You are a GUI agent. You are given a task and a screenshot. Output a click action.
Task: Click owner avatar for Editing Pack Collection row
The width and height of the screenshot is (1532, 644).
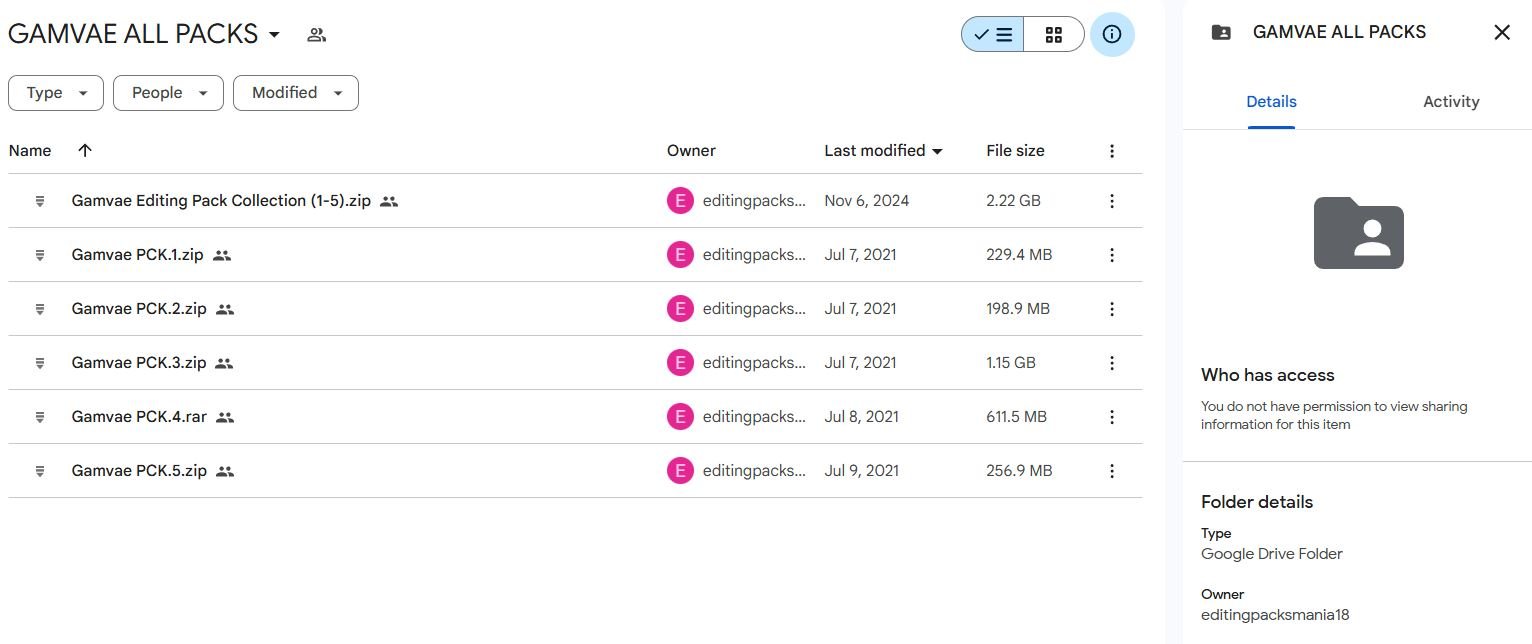pos(680,201)
